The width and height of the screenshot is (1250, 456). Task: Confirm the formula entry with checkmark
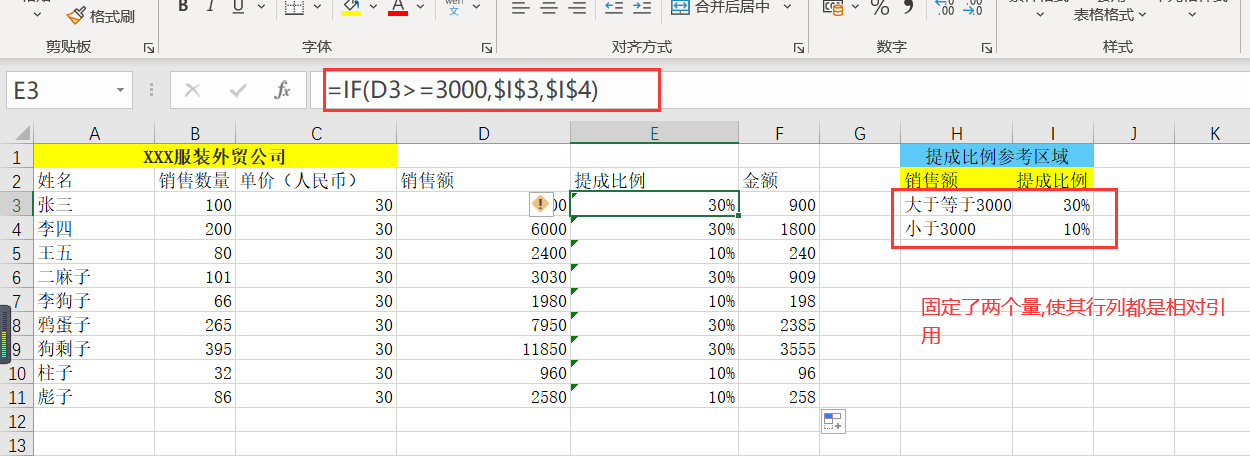pyautogui.click(x=238, y=90)
